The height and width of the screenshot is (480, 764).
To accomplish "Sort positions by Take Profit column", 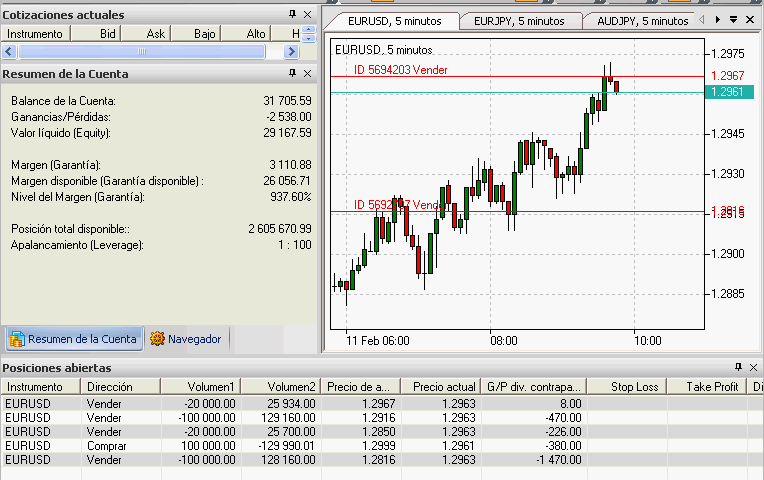I will [707, 387].
